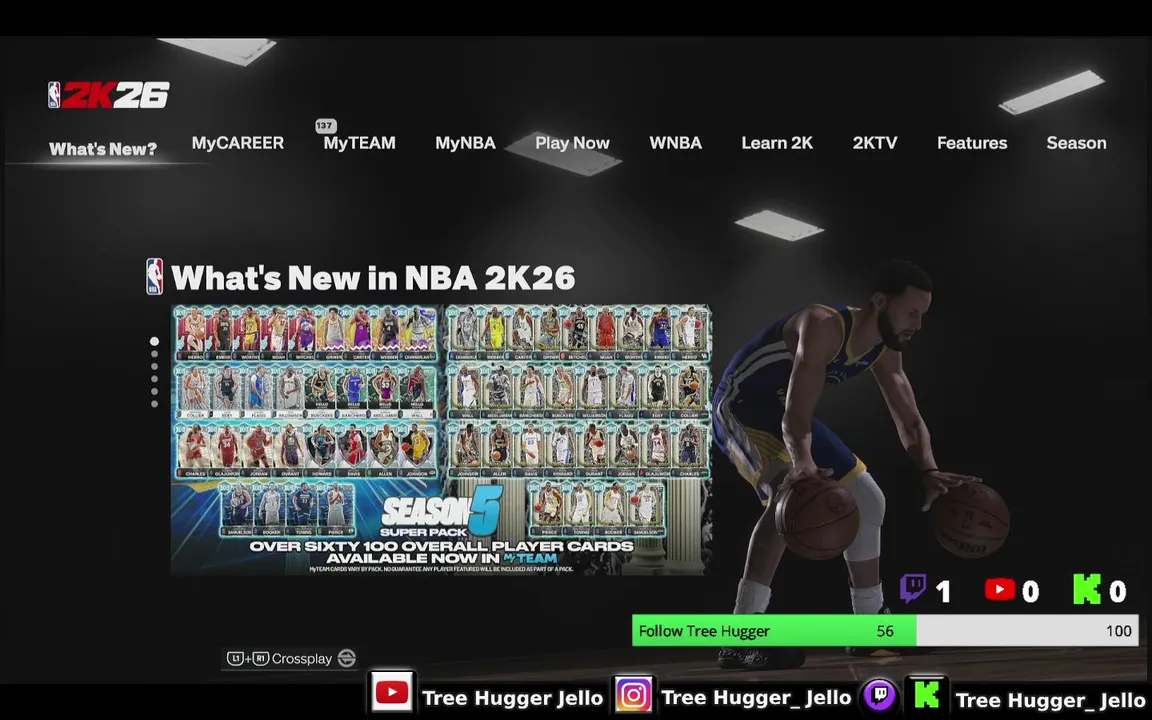The height and width of the screenshot is (720, 1152).
Task: Click the purple Twitch counter icon
Action: pos(912,588)
